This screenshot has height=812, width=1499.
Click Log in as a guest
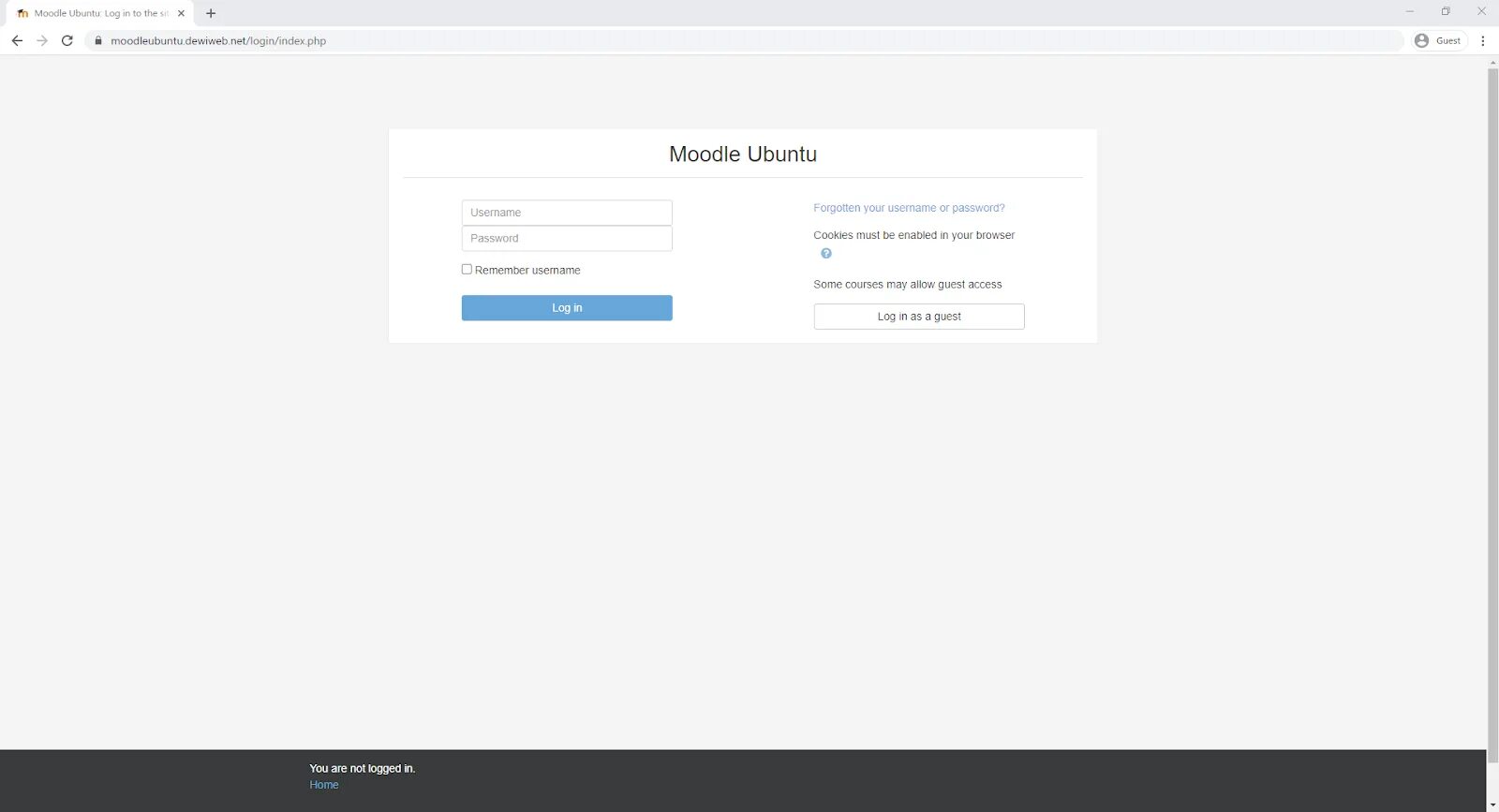tap(919, 317)
